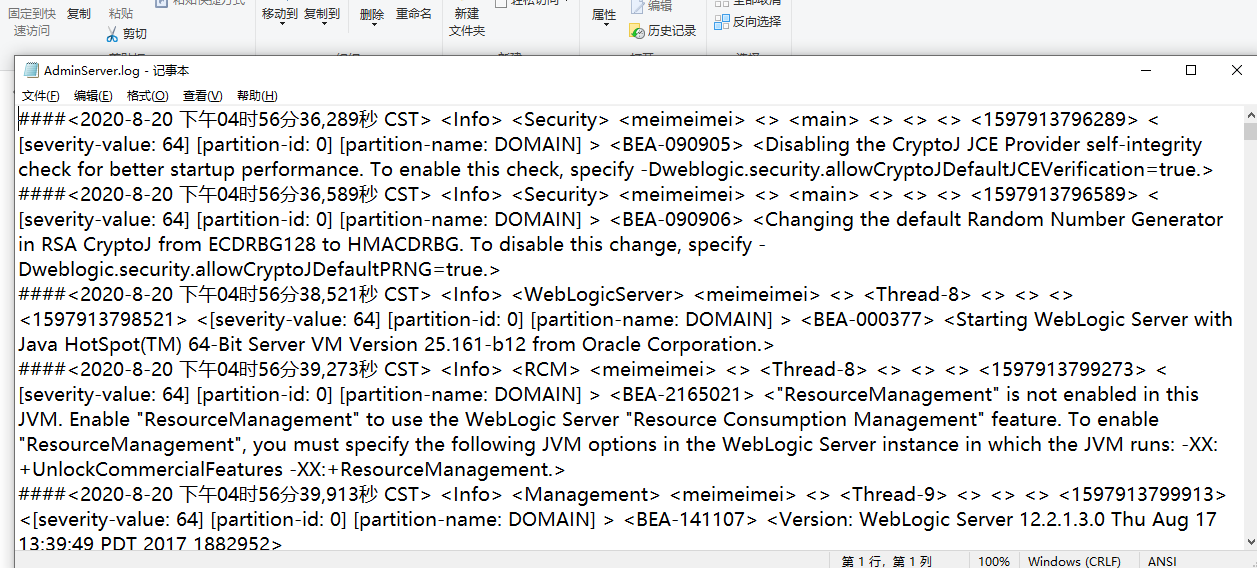Click the 编辑 pencil icon in Explorer ribbon
The image size is (1257, 568).
point(638,7)
